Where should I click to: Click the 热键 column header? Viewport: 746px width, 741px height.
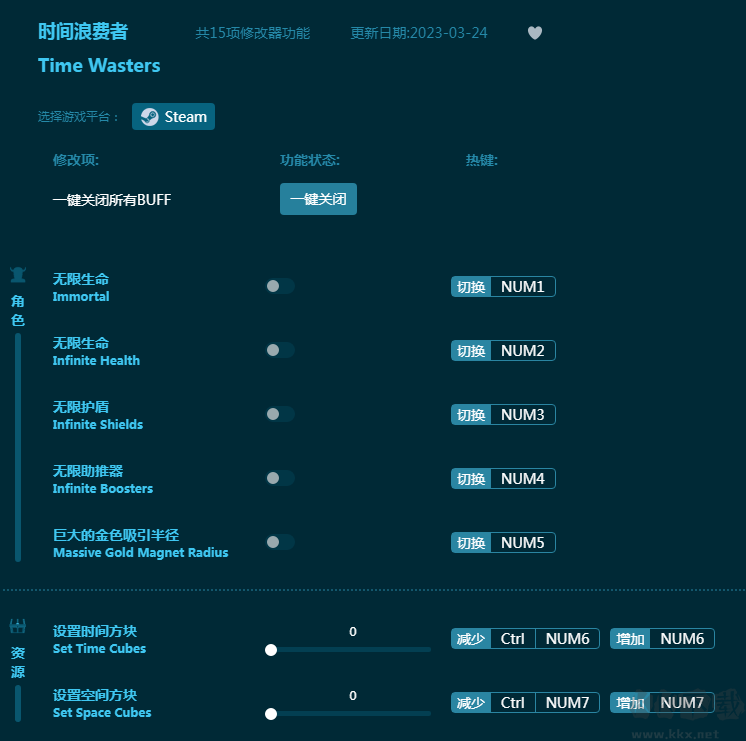click(481, 160)
